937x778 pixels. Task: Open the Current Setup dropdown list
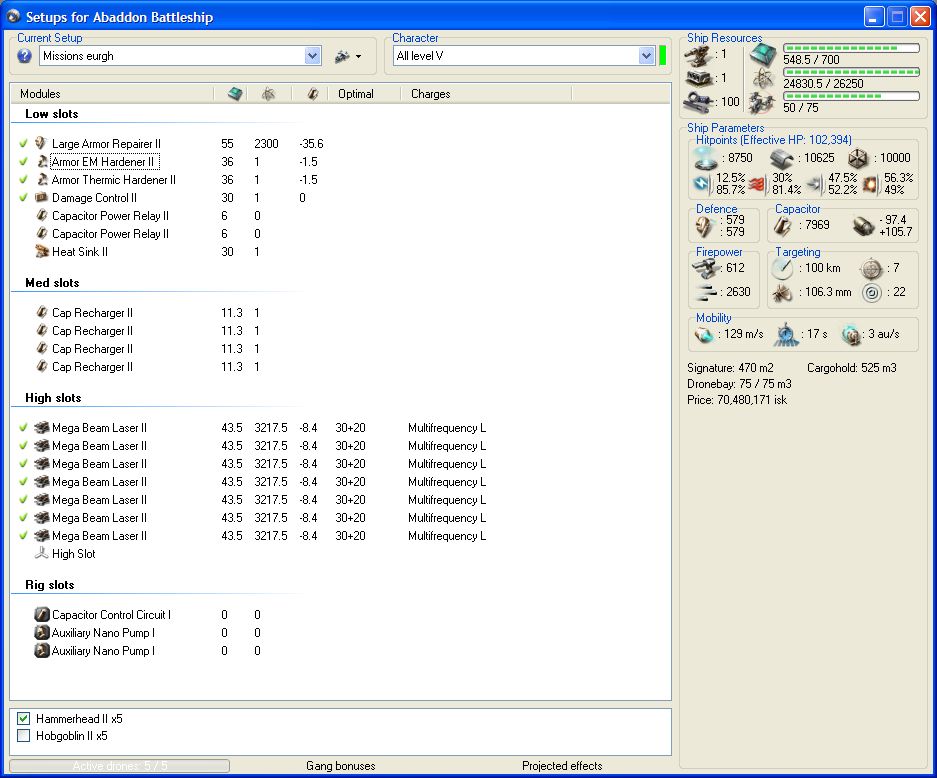point(312,56)
